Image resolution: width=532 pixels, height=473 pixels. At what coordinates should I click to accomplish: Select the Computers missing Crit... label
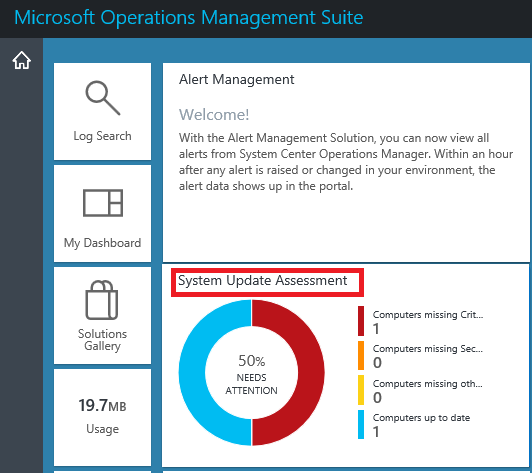[428, 315]
